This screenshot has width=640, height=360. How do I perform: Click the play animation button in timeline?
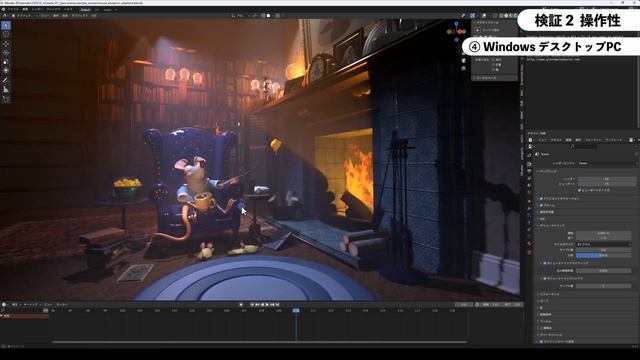coord(267,304)
